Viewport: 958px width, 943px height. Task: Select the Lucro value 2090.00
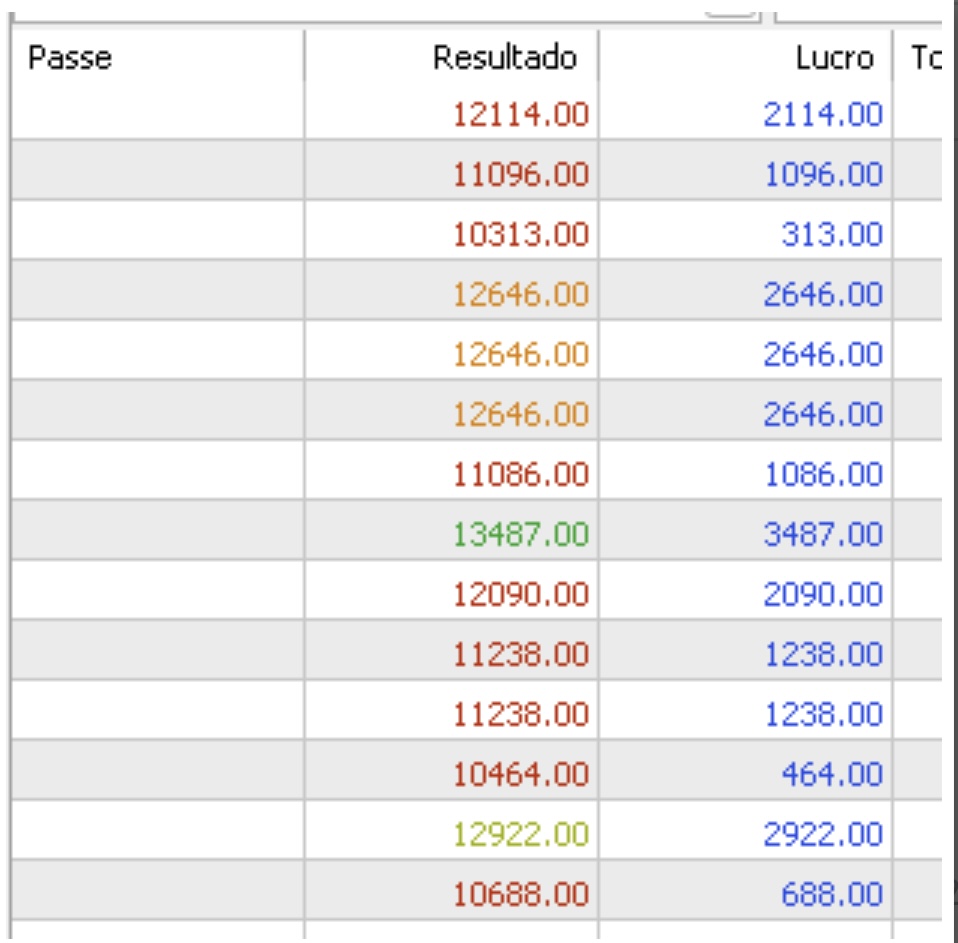pyautogui.click(x=822, y=594)
